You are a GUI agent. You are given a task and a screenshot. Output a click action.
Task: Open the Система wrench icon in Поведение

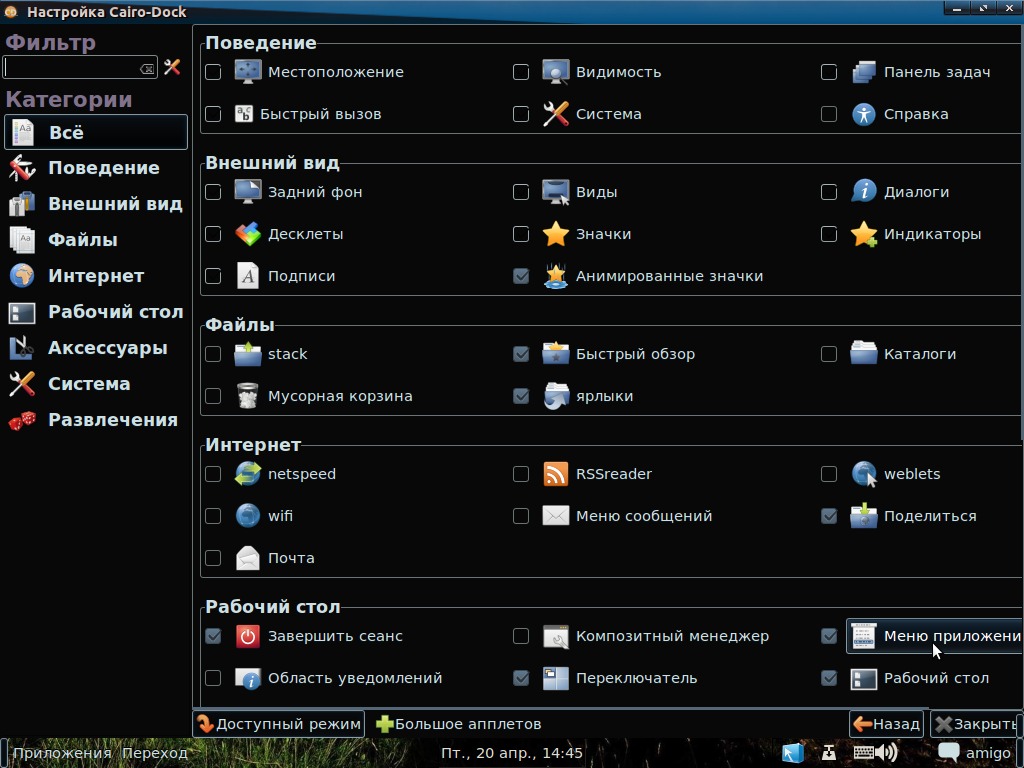(x=556, y=114)
